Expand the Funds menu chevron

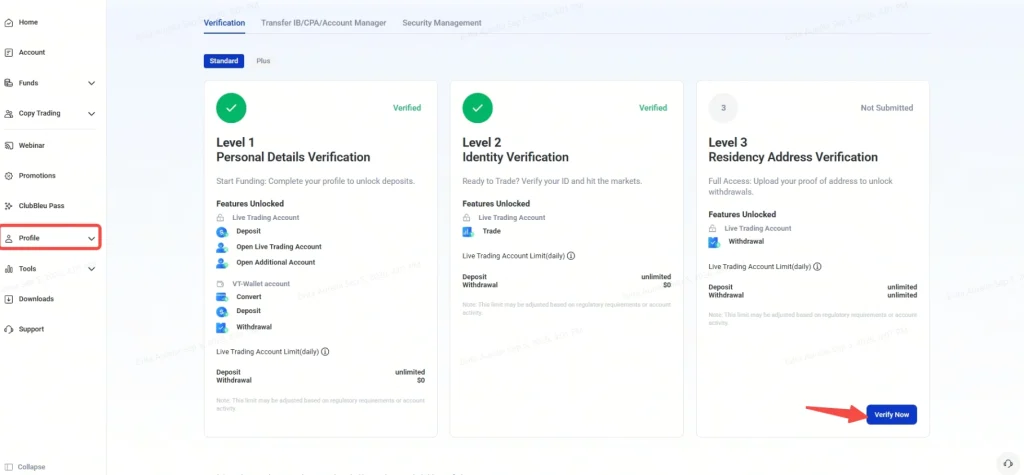point(91,84)
